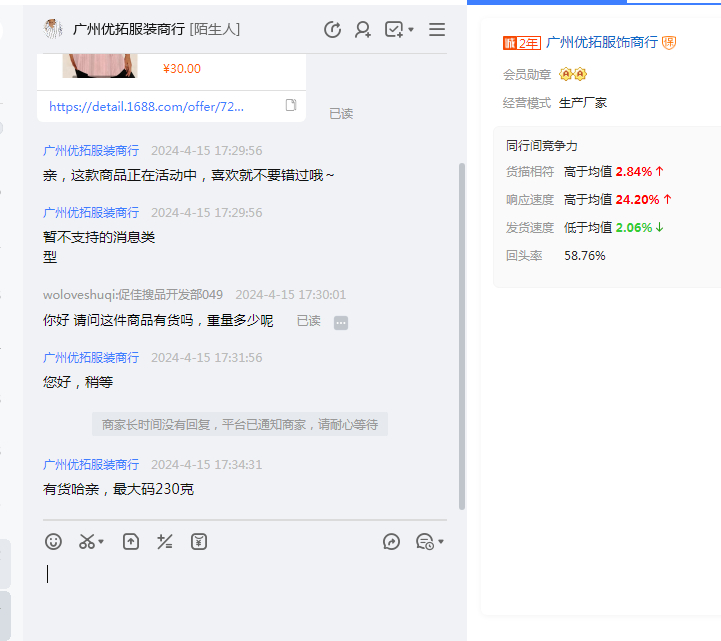Click the shop avatar in chat header
The width and height of the screenshot is (721, 641).
(53, 29)
